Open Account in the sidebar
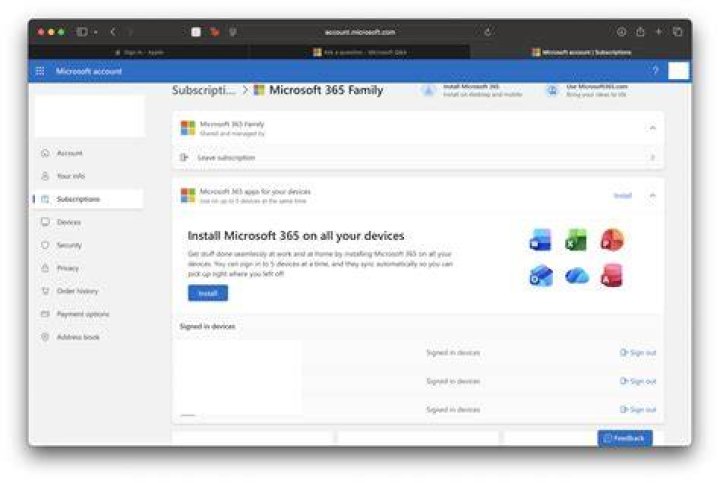This screenshot has width=720, height=483. click(x=70, y=153)
